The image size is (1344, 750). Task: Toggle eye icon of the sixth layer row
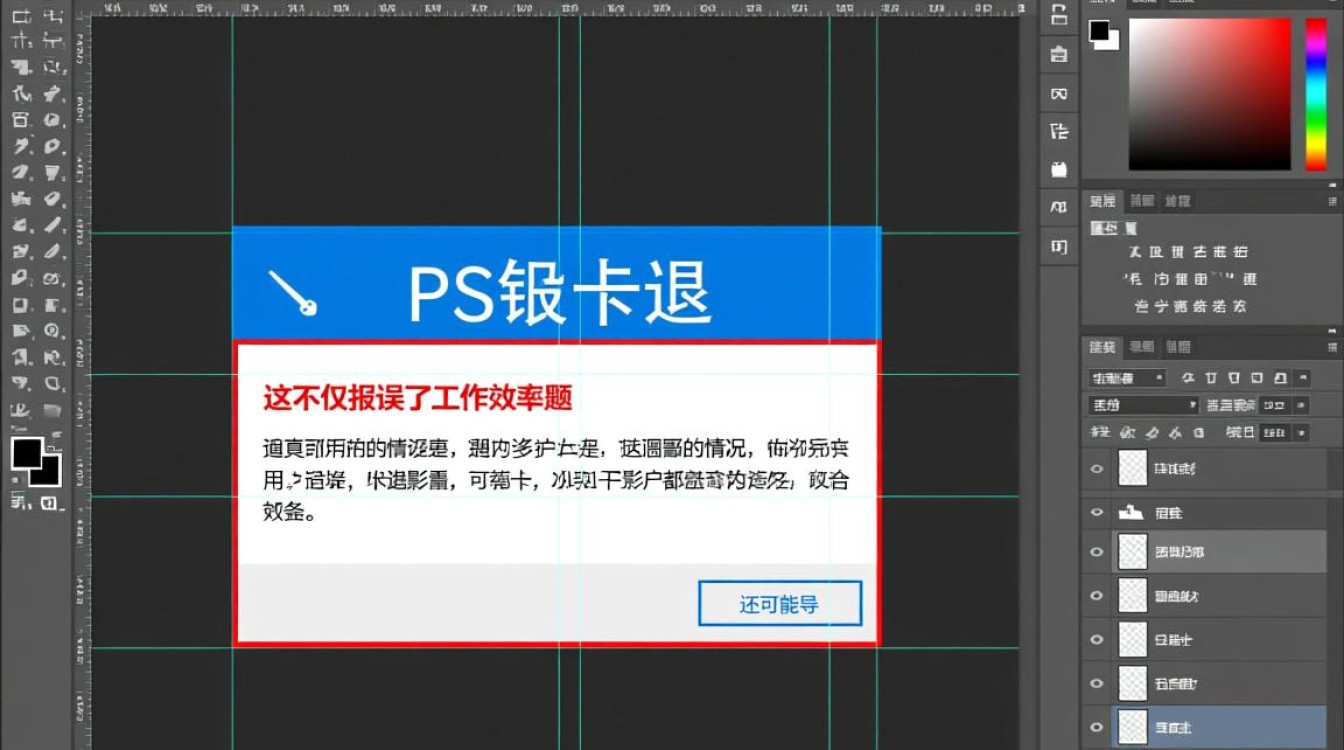(x=1098, y=683)
